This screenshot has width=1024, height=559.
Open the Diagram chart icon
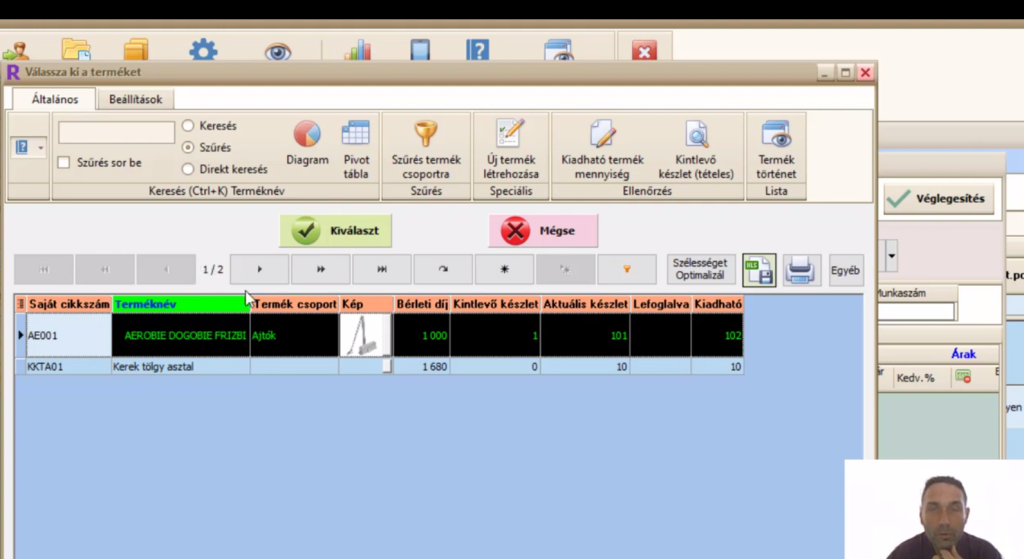click(307, 134)
